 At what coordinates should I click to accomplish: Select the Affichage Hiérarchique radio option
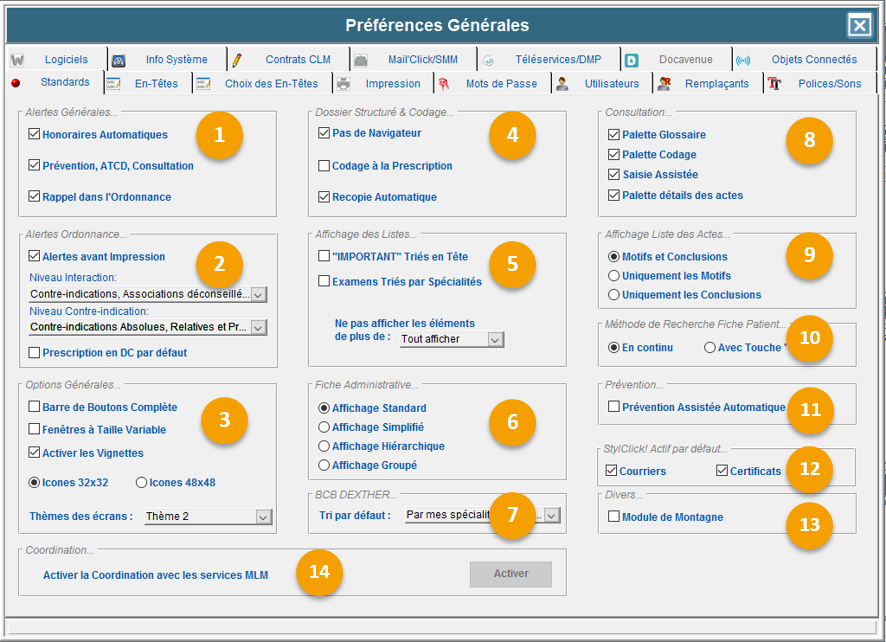click(324, 446)
